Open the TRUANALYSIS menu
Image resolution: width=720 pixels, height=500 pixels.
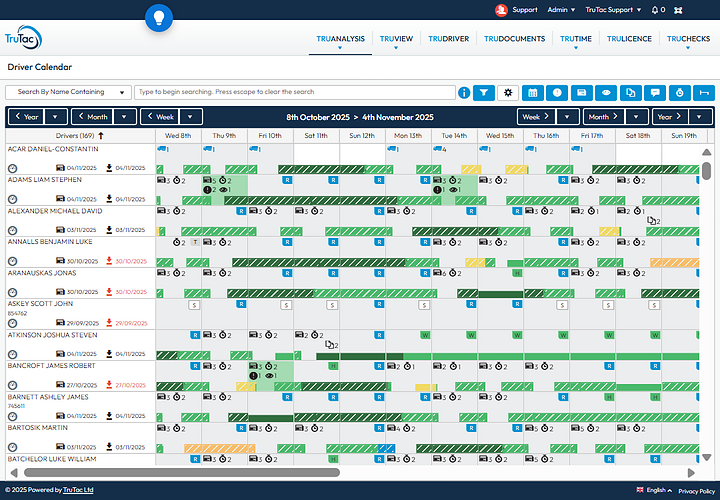click(x=340, y=39)
